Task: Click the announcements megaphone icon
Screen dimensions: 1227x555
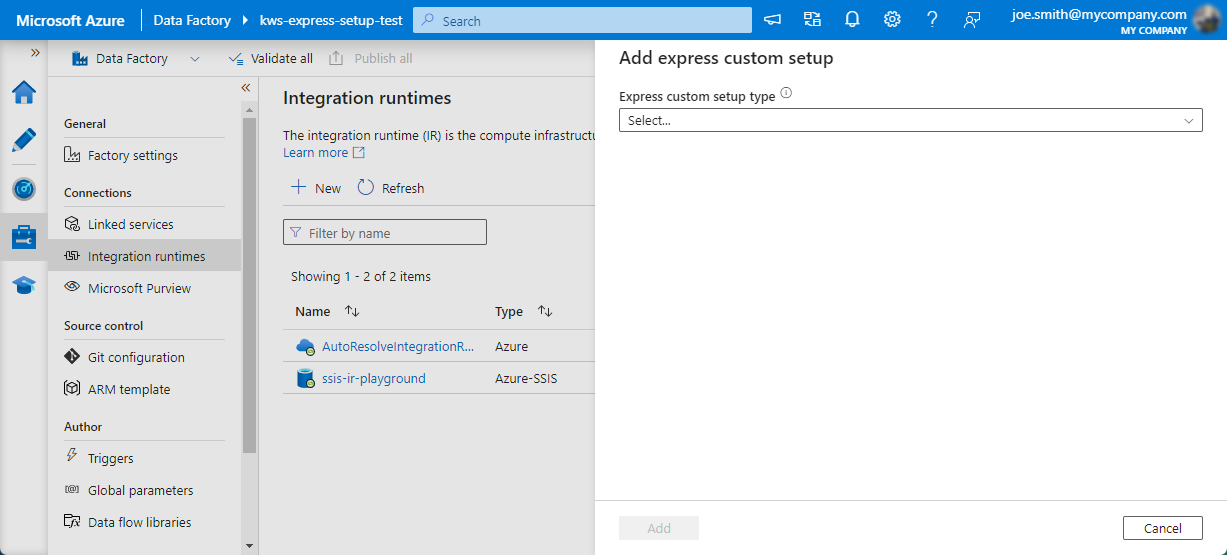Action: point(773,20)
